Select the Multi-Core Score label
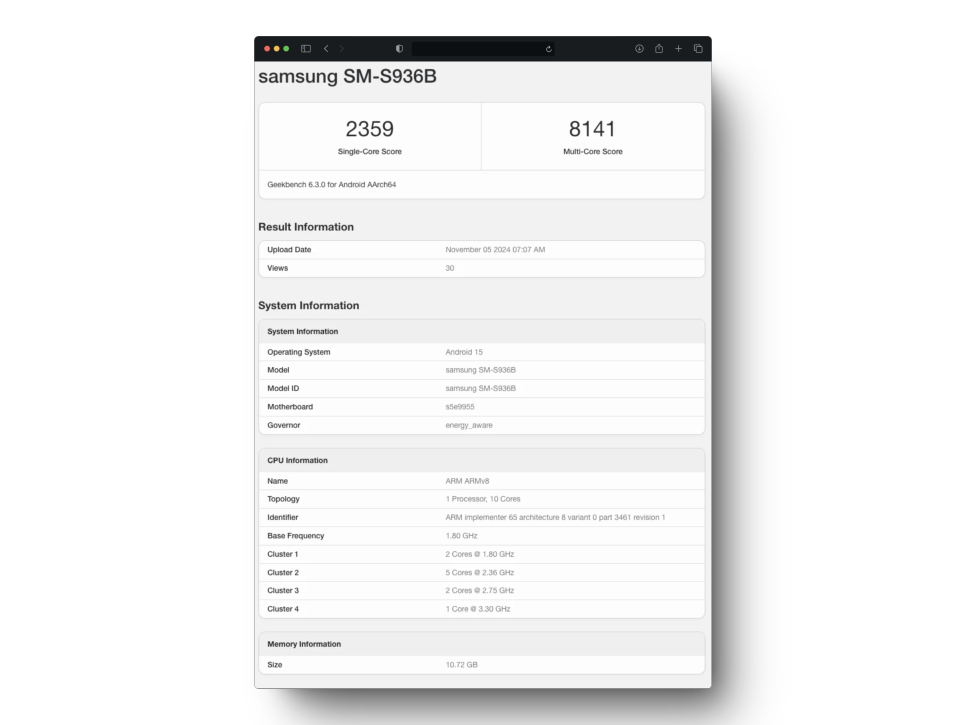 coord(593,152)
